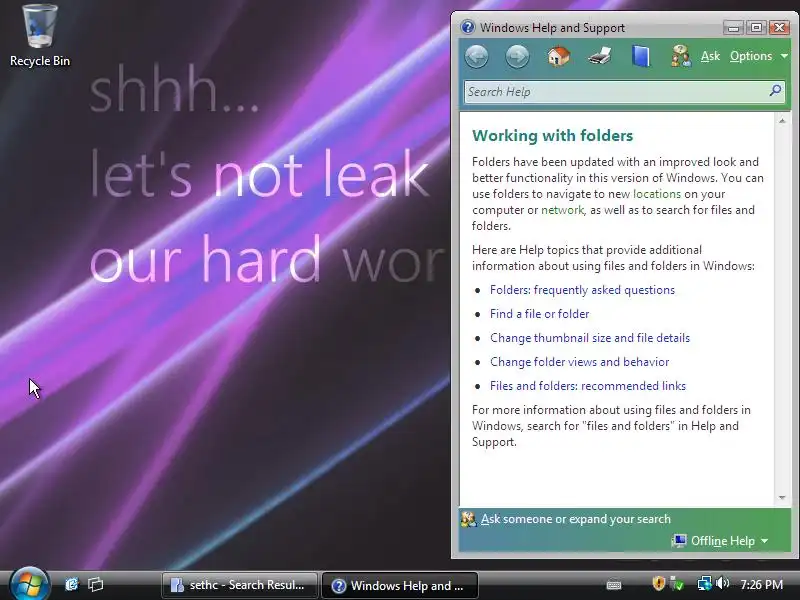Open Files and folders: recommended links
The height and width of the screenshot is (600, 800).
pos(588,386)
